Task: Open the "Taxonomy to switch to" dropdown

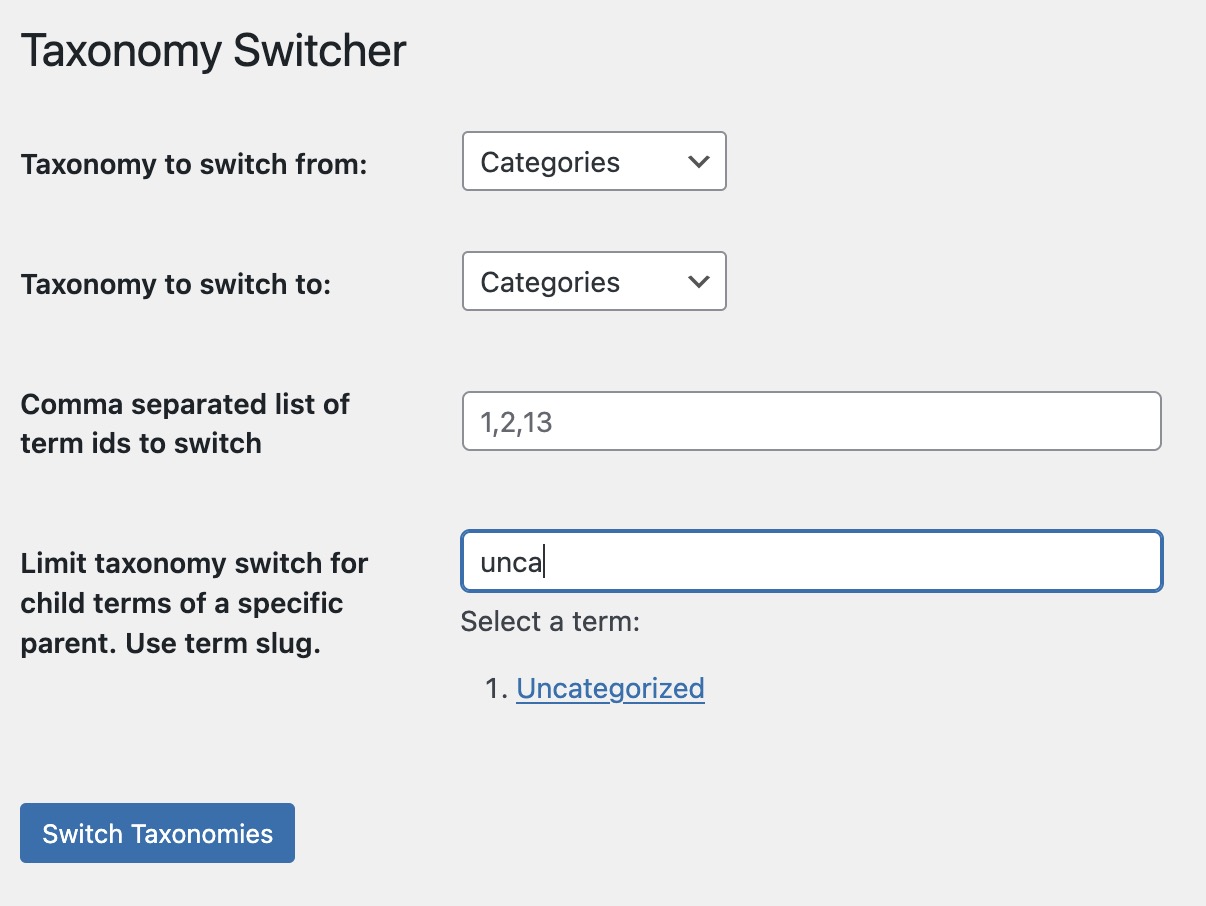Action: (593, 282)
